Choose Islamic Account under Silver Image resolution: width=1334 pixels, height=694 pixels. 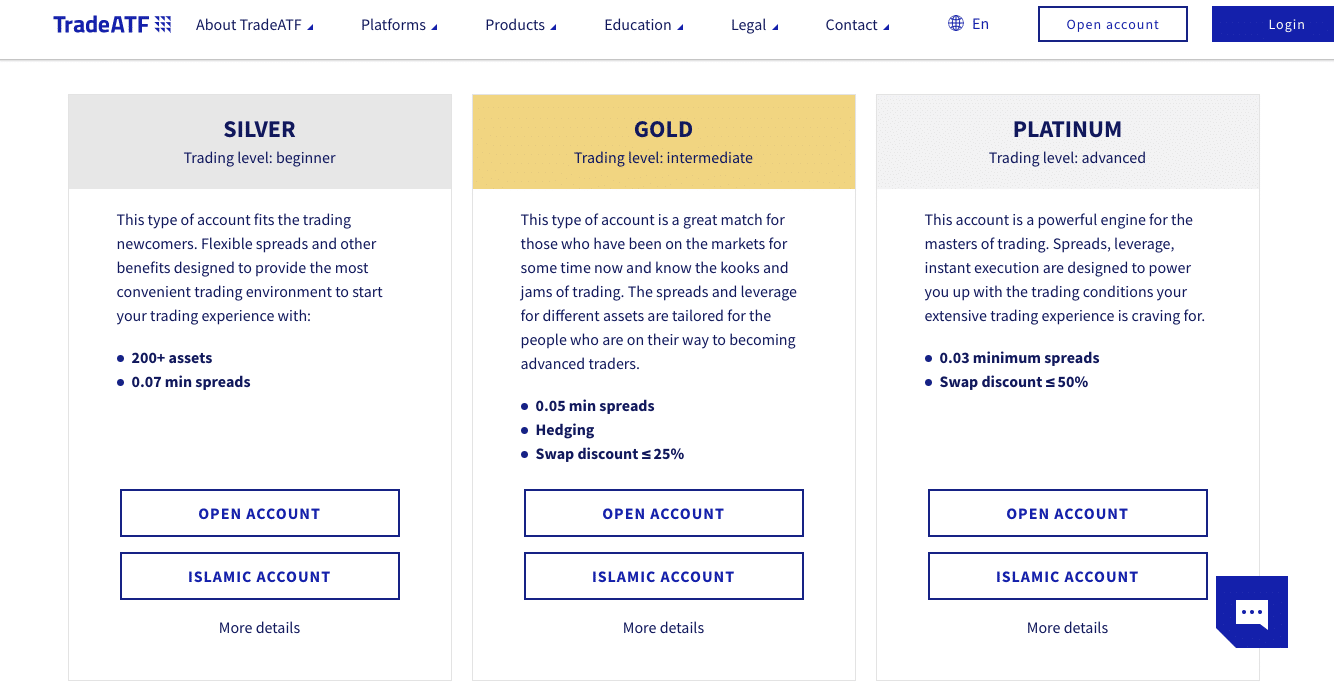tap(260, 576)
